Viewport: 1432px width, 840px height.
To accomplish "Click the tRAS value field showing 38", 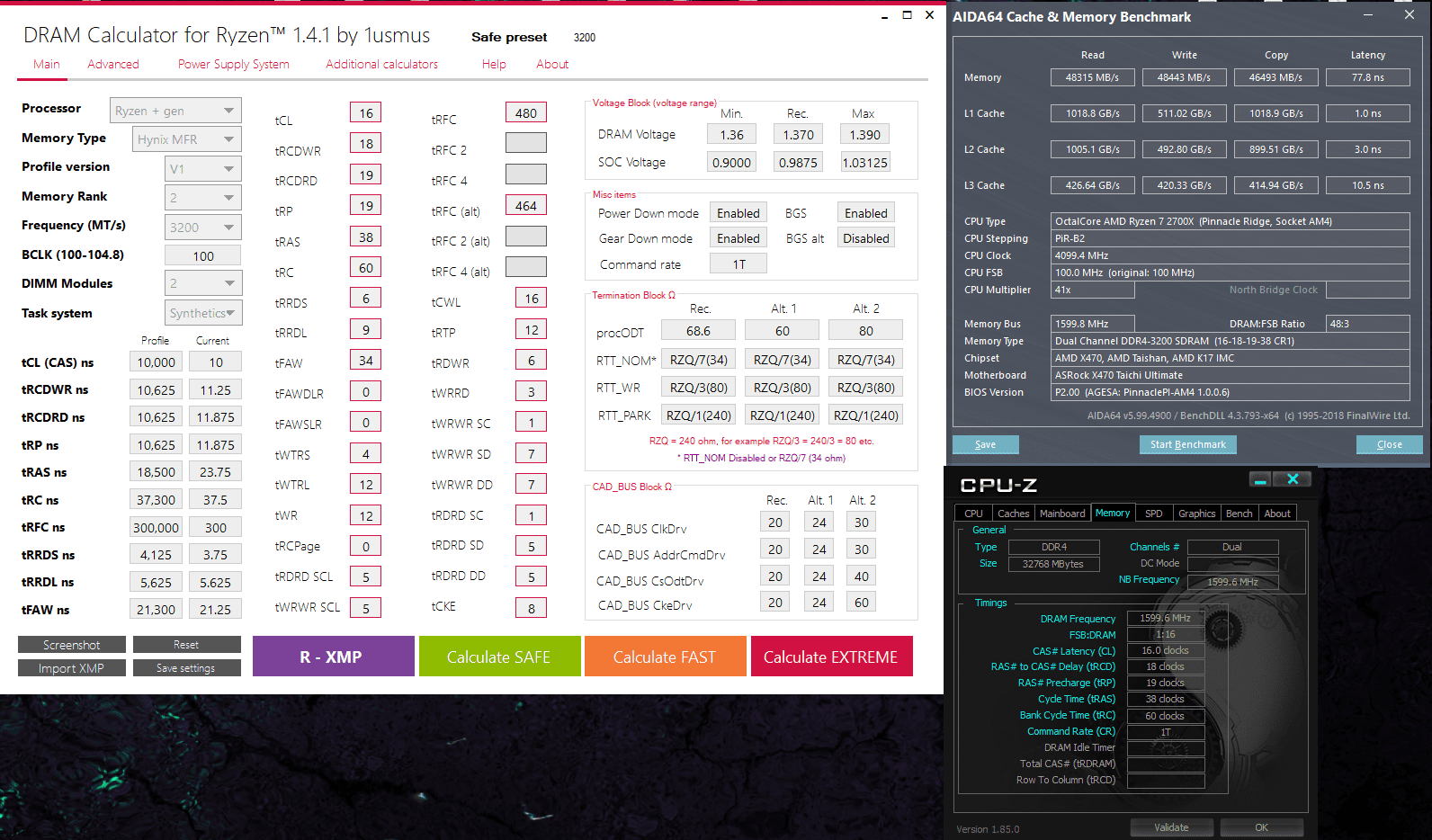I will (x=366, y=237).
